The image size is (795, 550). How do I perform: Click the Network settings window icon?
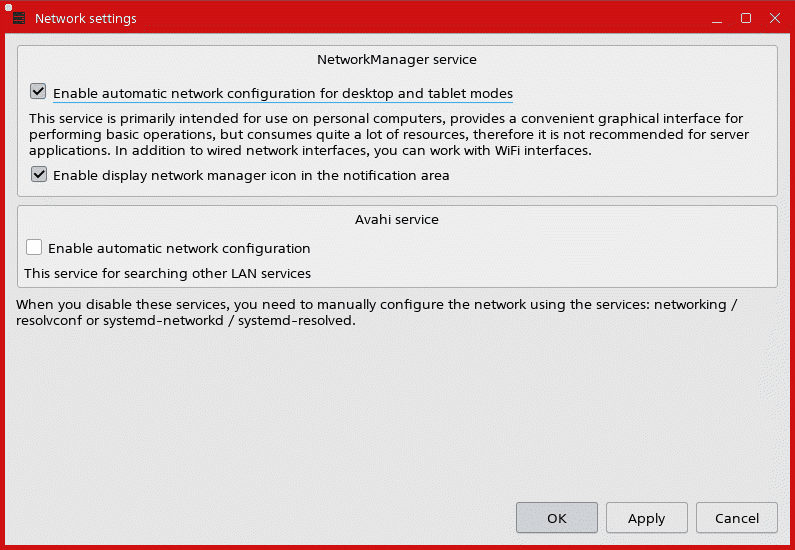(17, 18)
